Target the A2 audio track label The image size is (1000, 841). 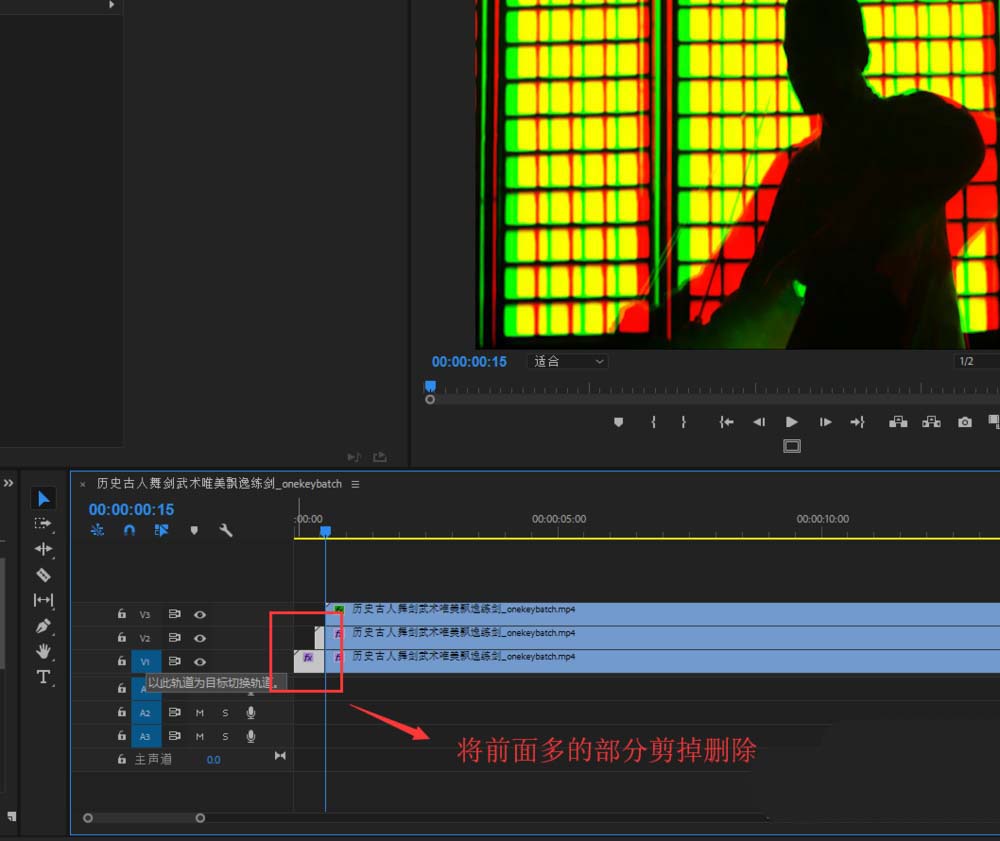tap(146, 713)
